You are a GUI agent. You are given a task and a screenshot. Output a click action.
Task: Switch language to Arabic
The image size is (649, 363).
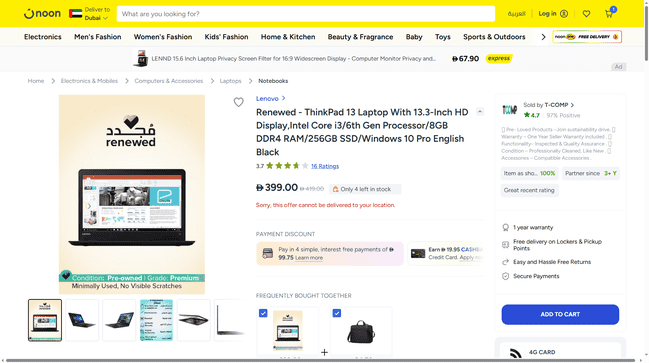point(517,14)
